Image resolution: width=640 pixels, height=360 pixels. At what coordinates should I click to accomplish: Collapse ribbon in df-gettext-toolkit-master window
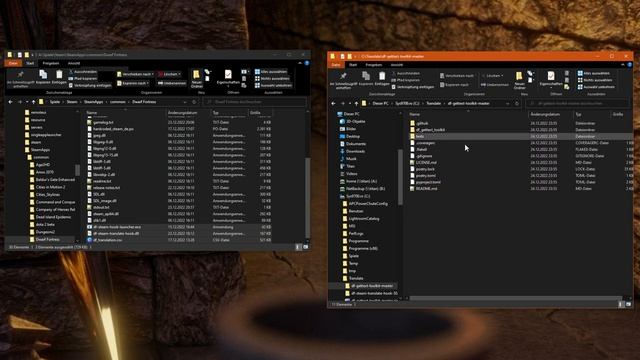(x=623, y=65)
